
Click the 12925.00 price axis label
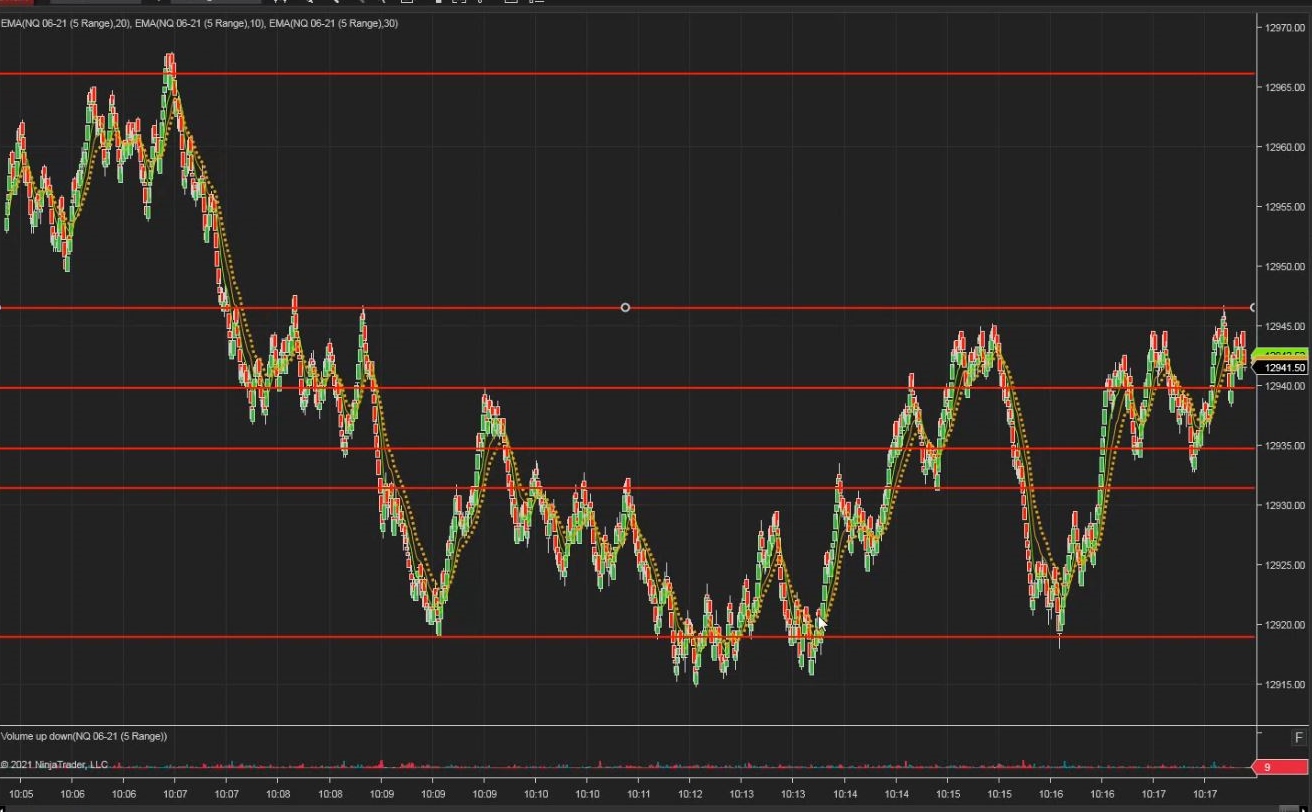click(x=1284, y=565)
